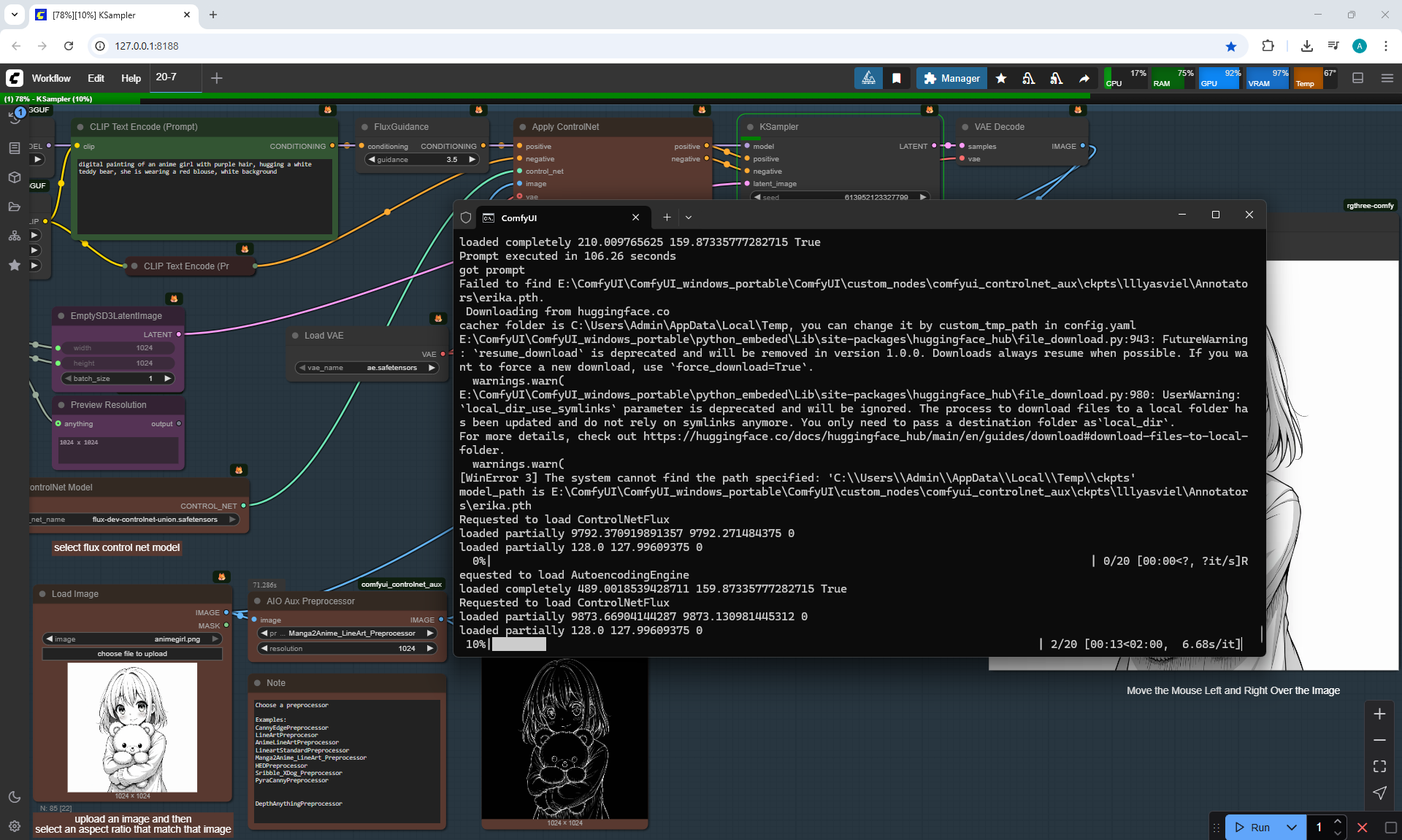Open vae_name ae.safetensors combo box
Image resolution: width=1402 pixels, height=840 pixels.
pos(367,368)
